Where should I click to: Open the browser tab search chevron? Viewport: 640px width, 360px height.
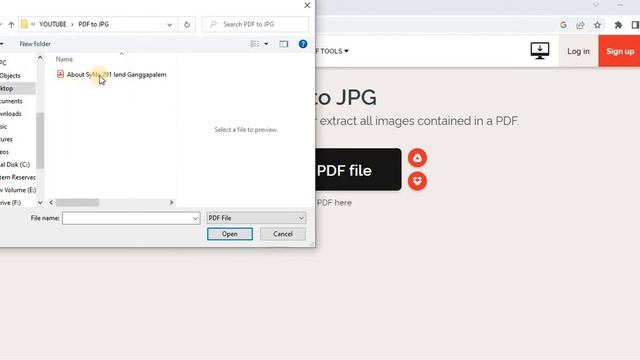coord(596,5)
